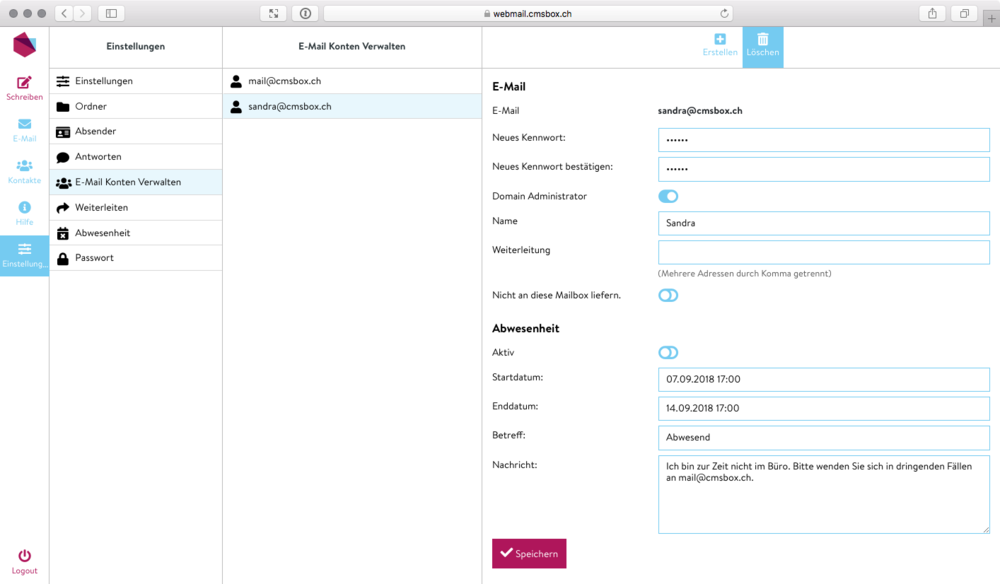Click into Neues Kennwort field
This screenshot has width=1000, height=584.
(x=823, y=140)
